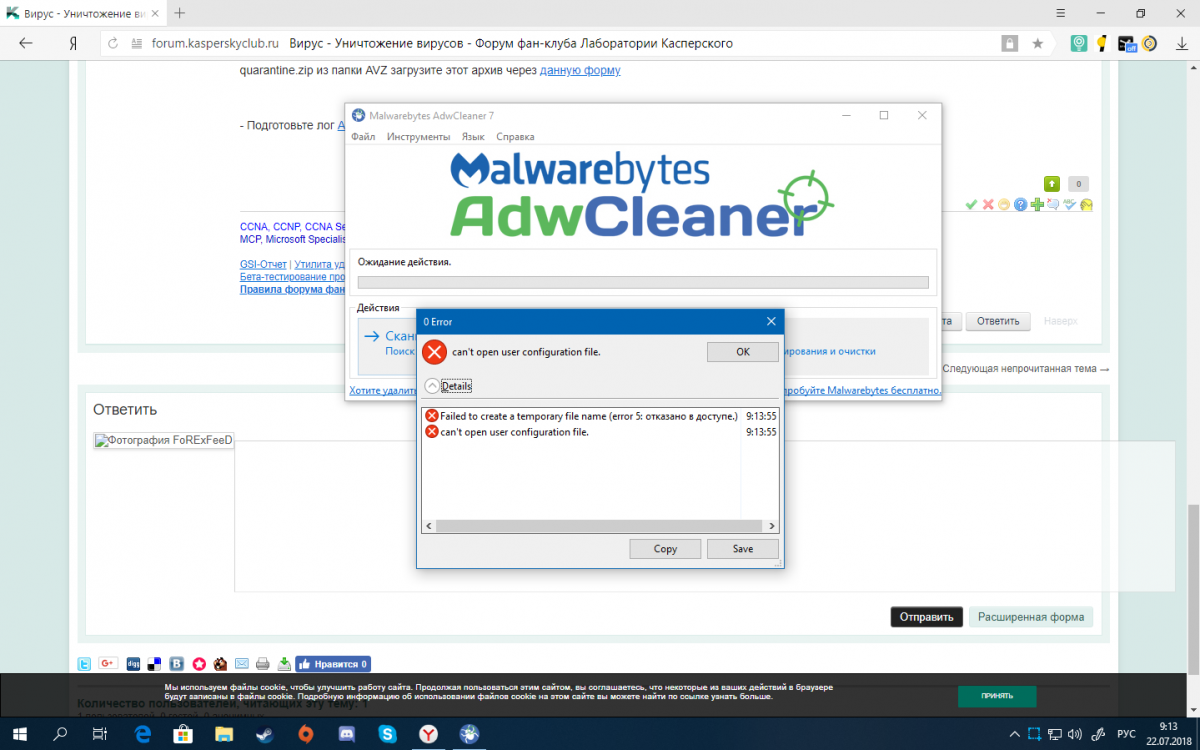Click the 'Правила форума' bold link

pos(293,289)
